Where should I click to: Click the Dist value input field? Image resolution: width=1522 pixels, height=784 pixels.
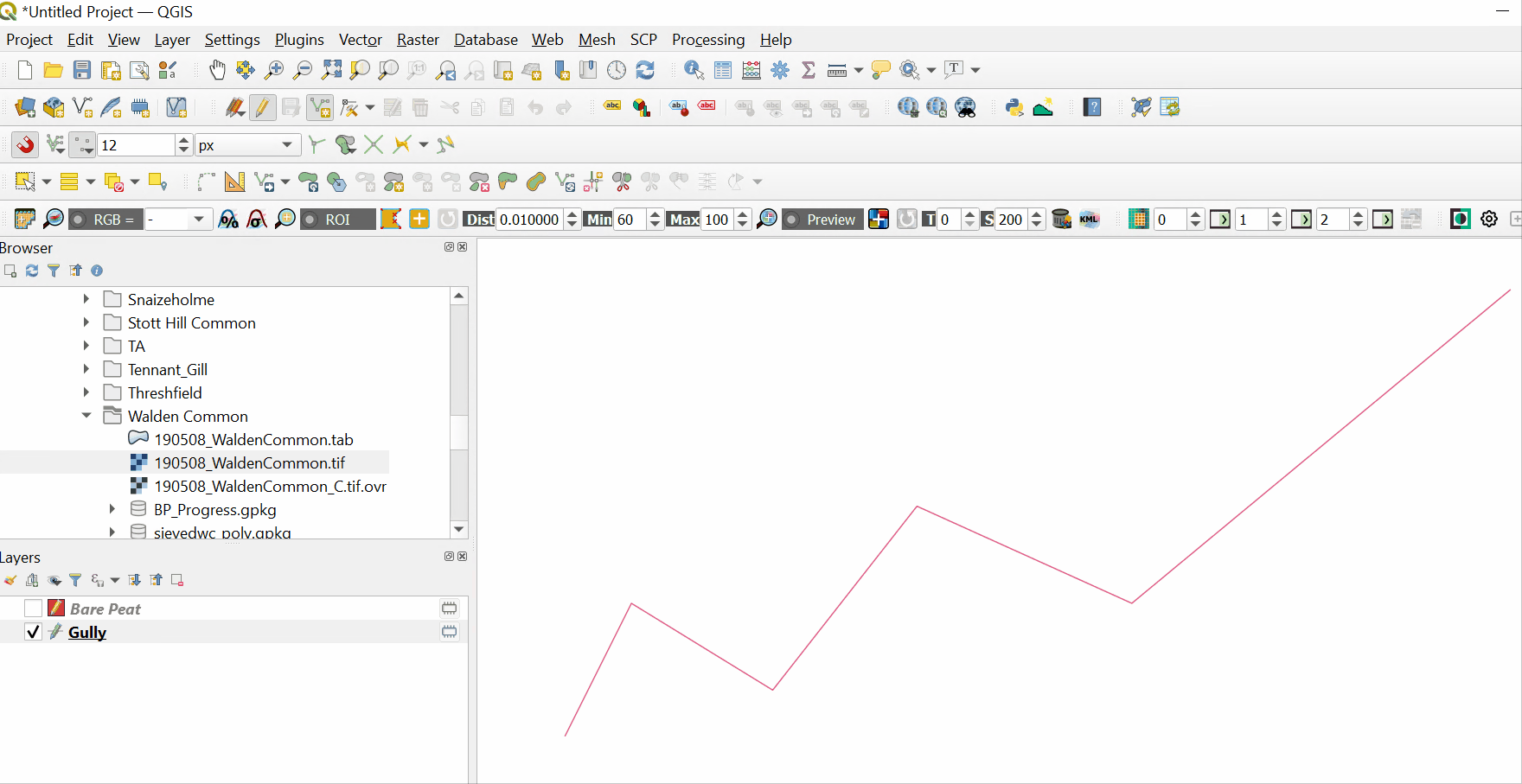point(529,220)
